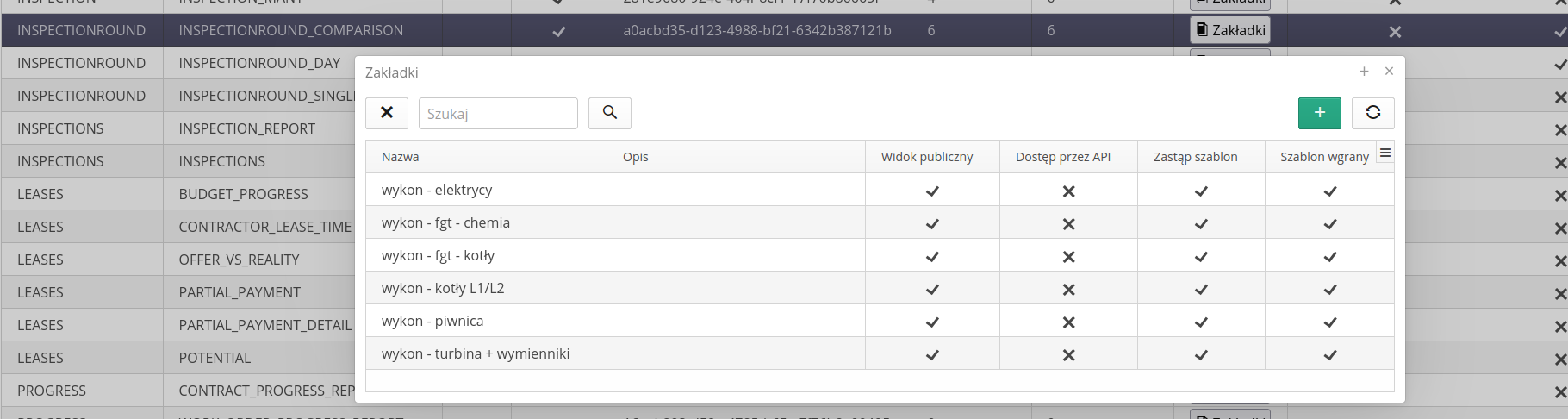Toggle Dostęp przez API for wykon - piwnica
Image resolution: width=1568 pixels, height=419 pixels.
(x=1068, y=322)
